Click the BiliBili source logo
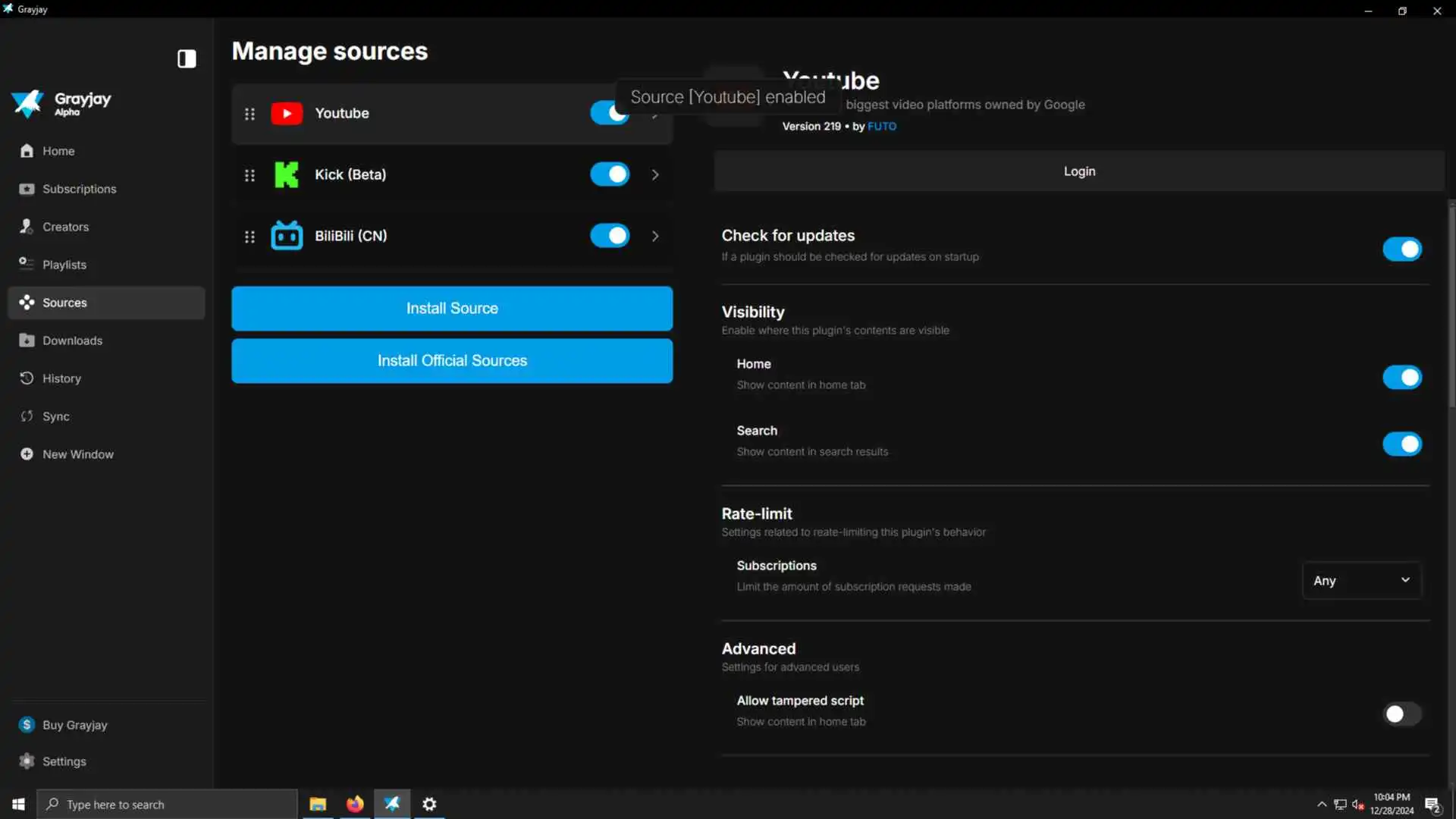 point(287,236)
